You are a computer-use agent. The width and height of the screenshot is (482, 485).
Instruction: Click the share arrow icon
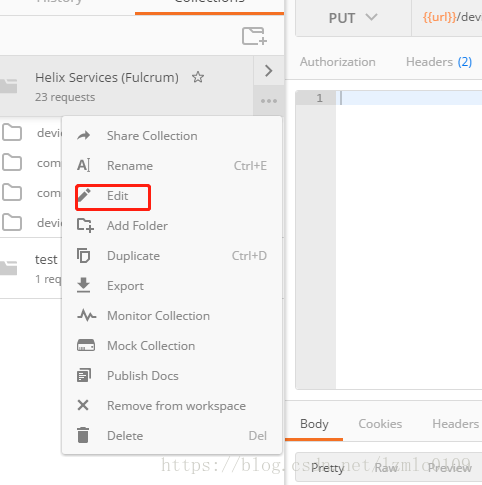tap(84, 135)
